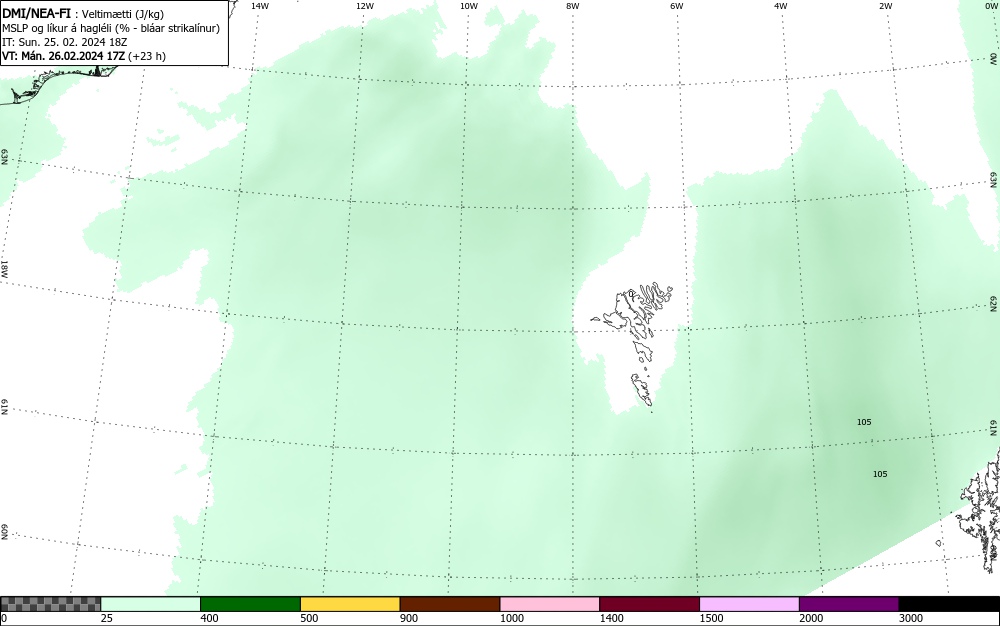Click the Iceland coastline outline below title box
Screen dimensions: 1000x626
tap(61, 84)
